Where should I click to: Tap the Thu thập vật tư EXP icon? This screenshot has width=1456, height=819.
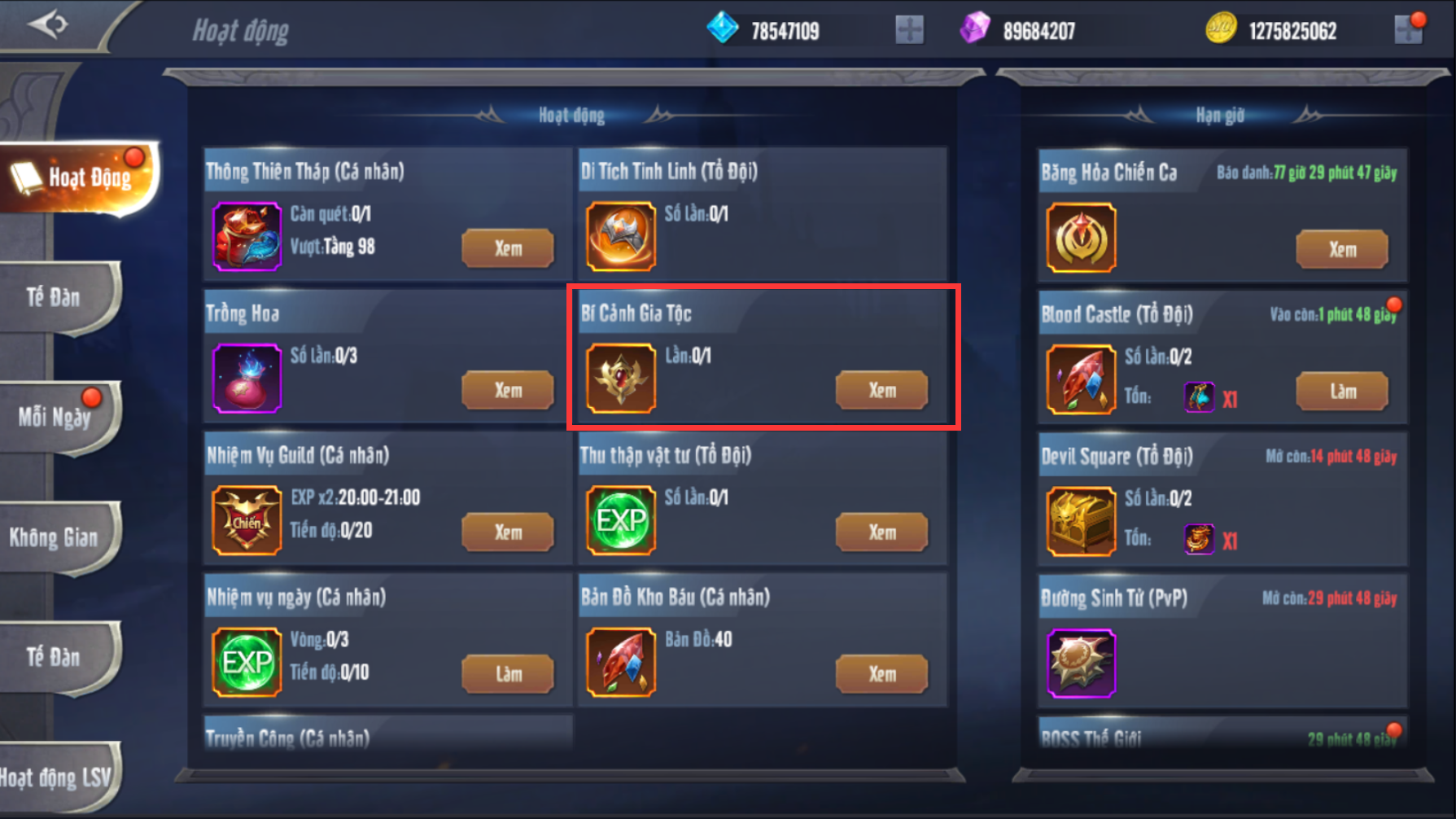[x=621, y=520]
